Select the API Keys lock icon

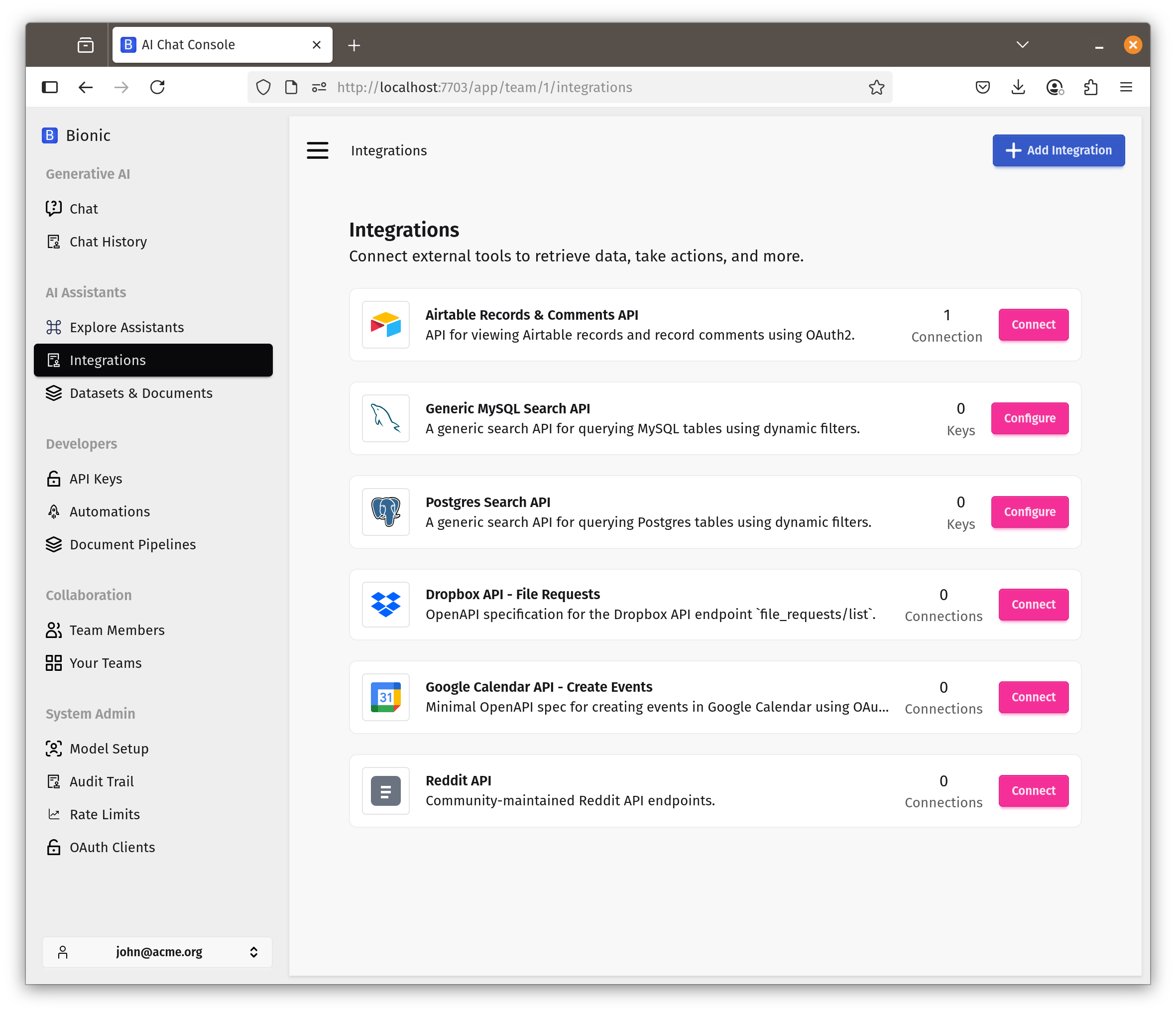click(x=54, y=479)
